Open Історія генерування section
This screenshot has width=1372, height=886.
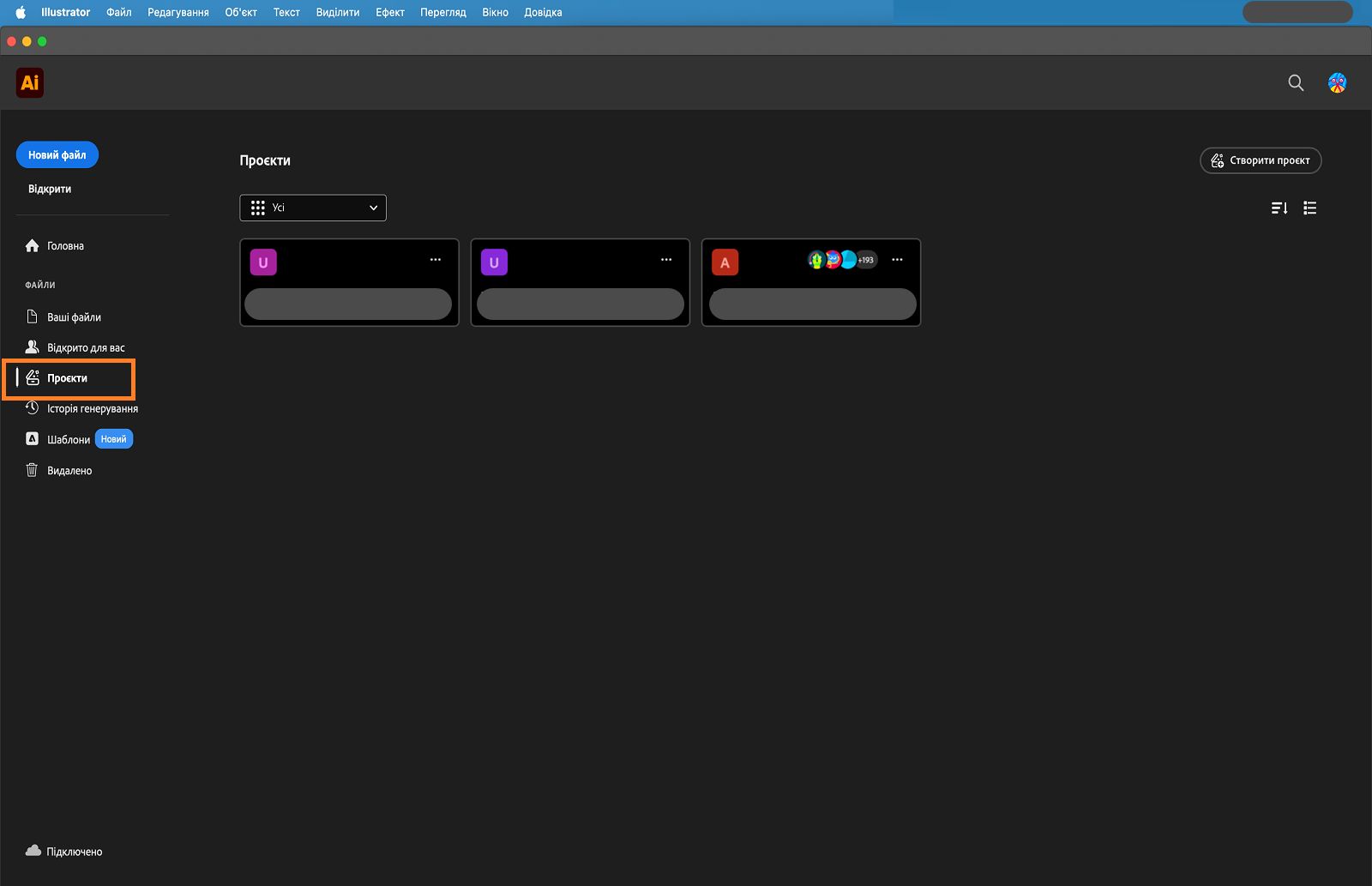(x=93, y=408)
